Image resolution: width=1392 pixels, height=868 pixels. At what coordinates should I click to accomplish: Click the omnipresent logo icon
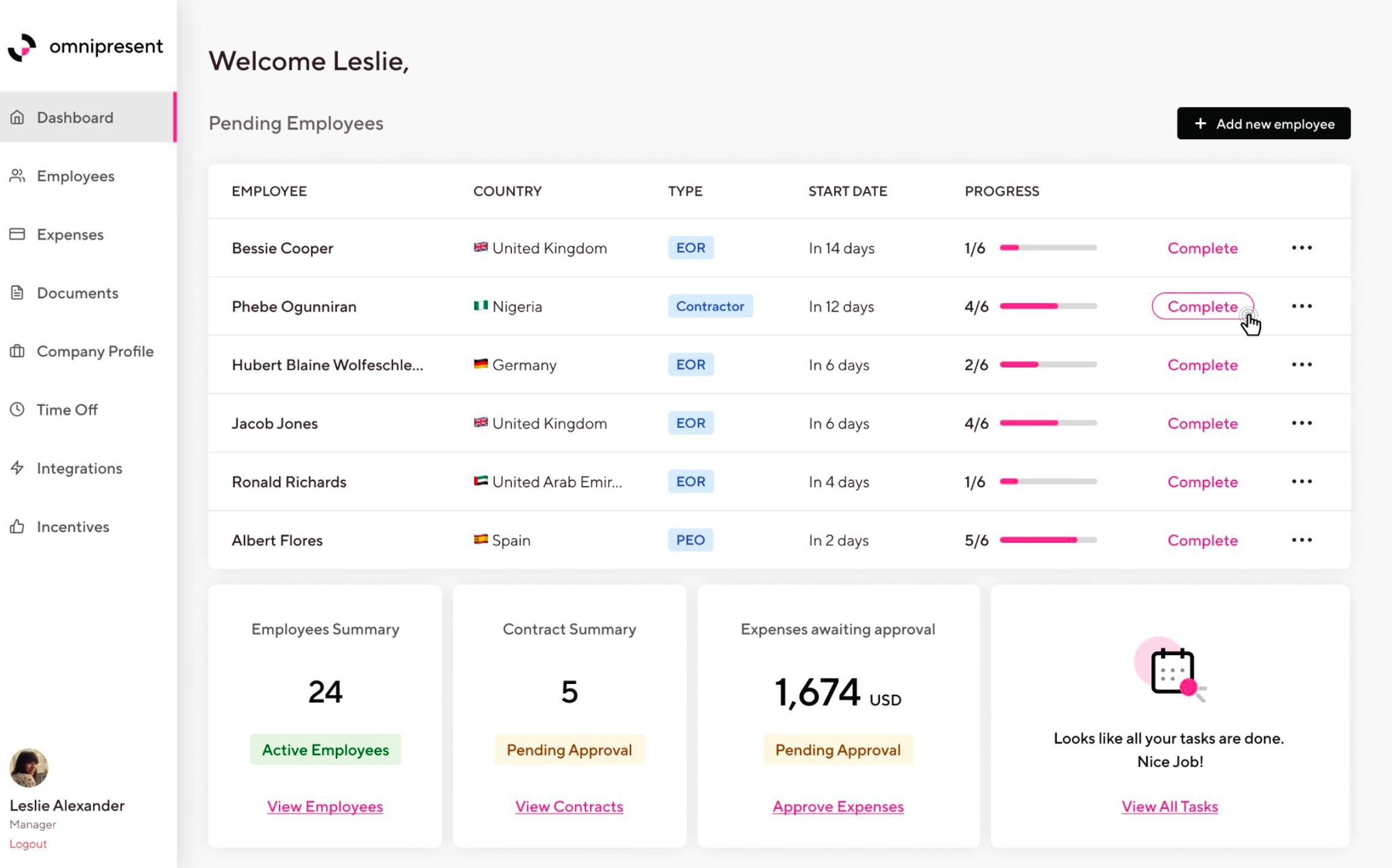[22, 47]
